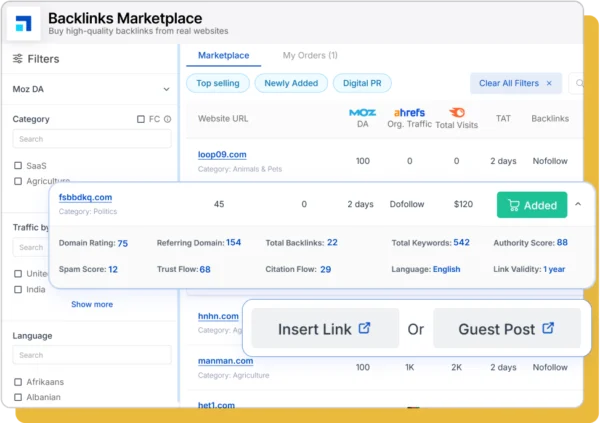The width and height of the screenshot is (600, 423).
Task: Check the SaaS category checkbox
Action: [18, 166]
